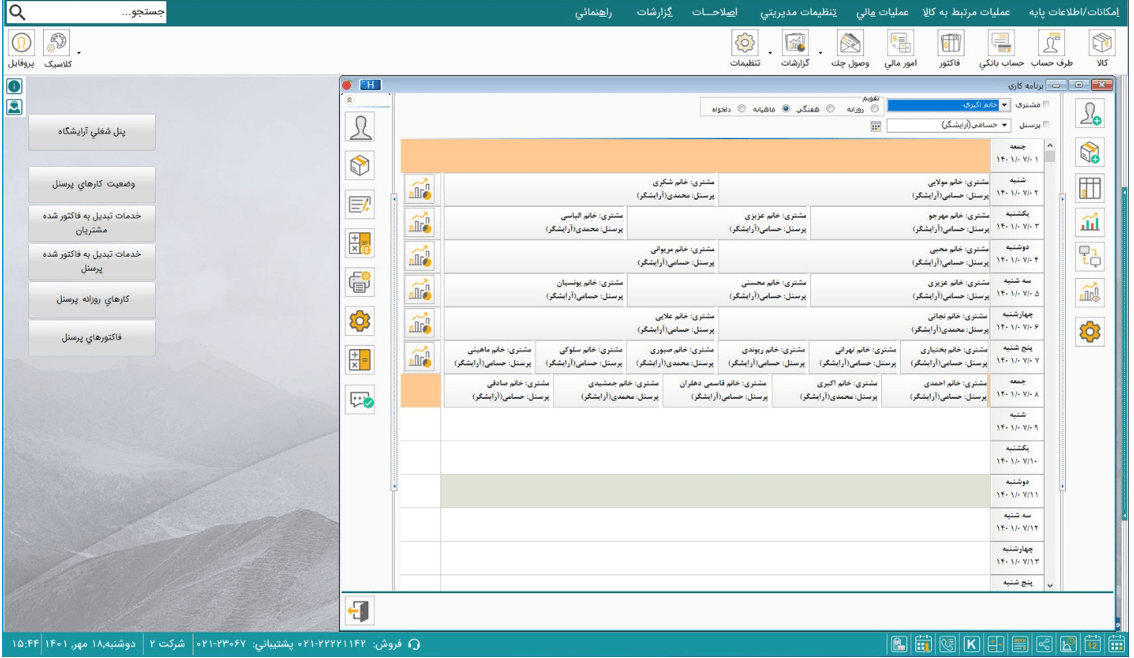Viewport: 1134px width, 658px height.
Task: Open the گزارشات menu in menu bar
Action: point(655,12)
